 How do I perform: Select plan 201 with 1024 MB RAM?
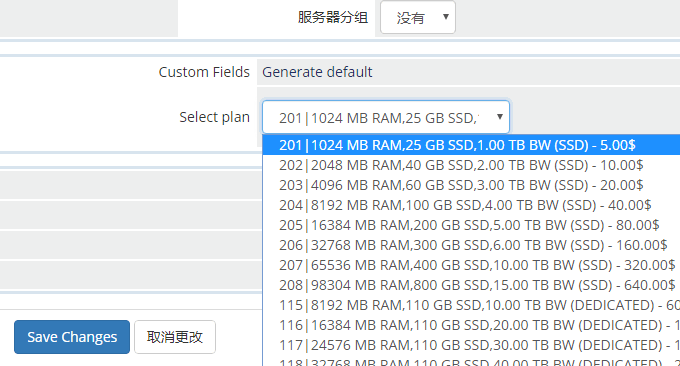[471, 145]
